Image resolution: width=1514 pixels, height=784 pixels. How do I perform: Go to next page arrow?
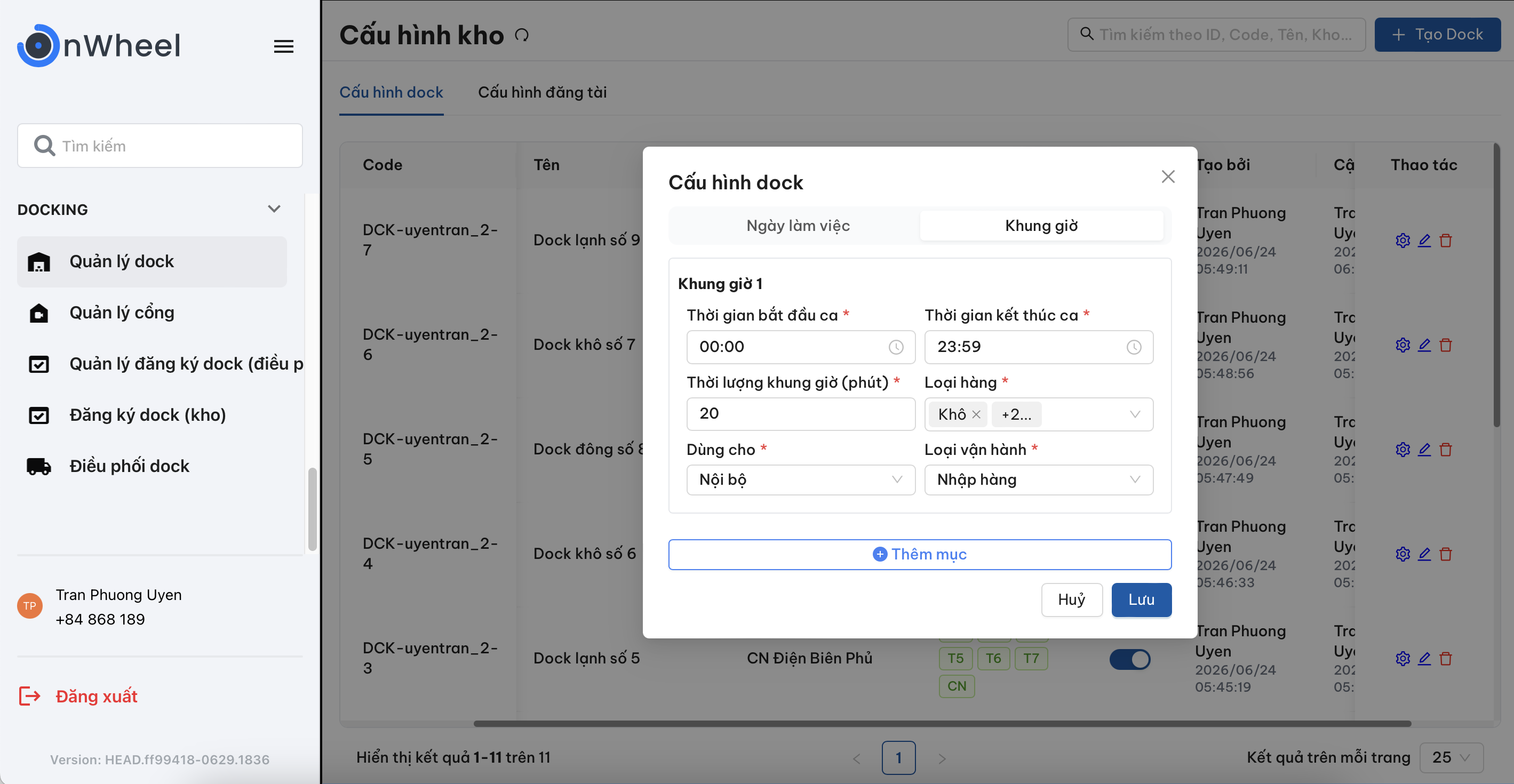click(942, 759)
